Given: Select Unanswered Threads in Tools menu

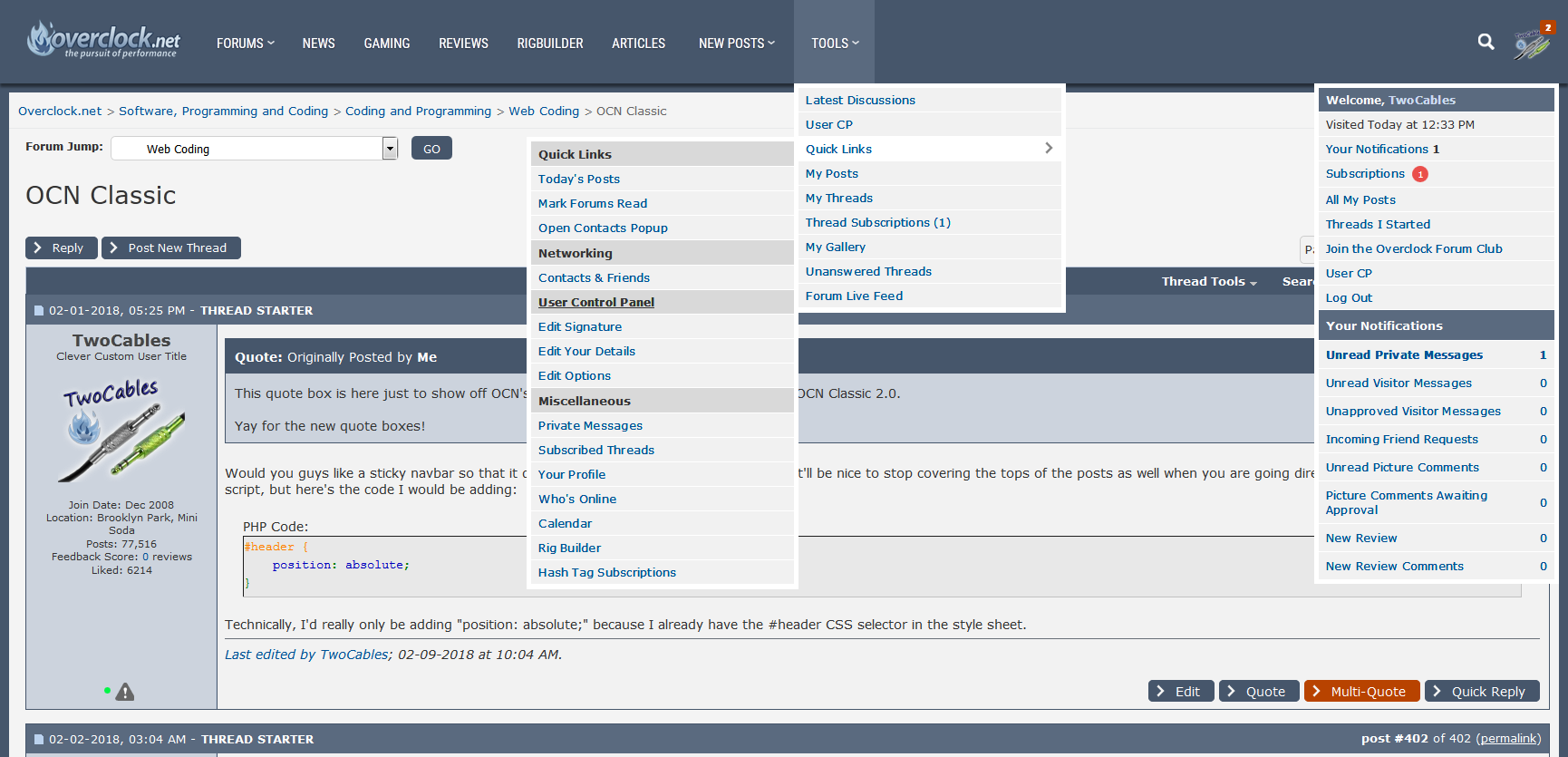Looking at the screenshot, I should pyautogui.click(x=868, y=271).
